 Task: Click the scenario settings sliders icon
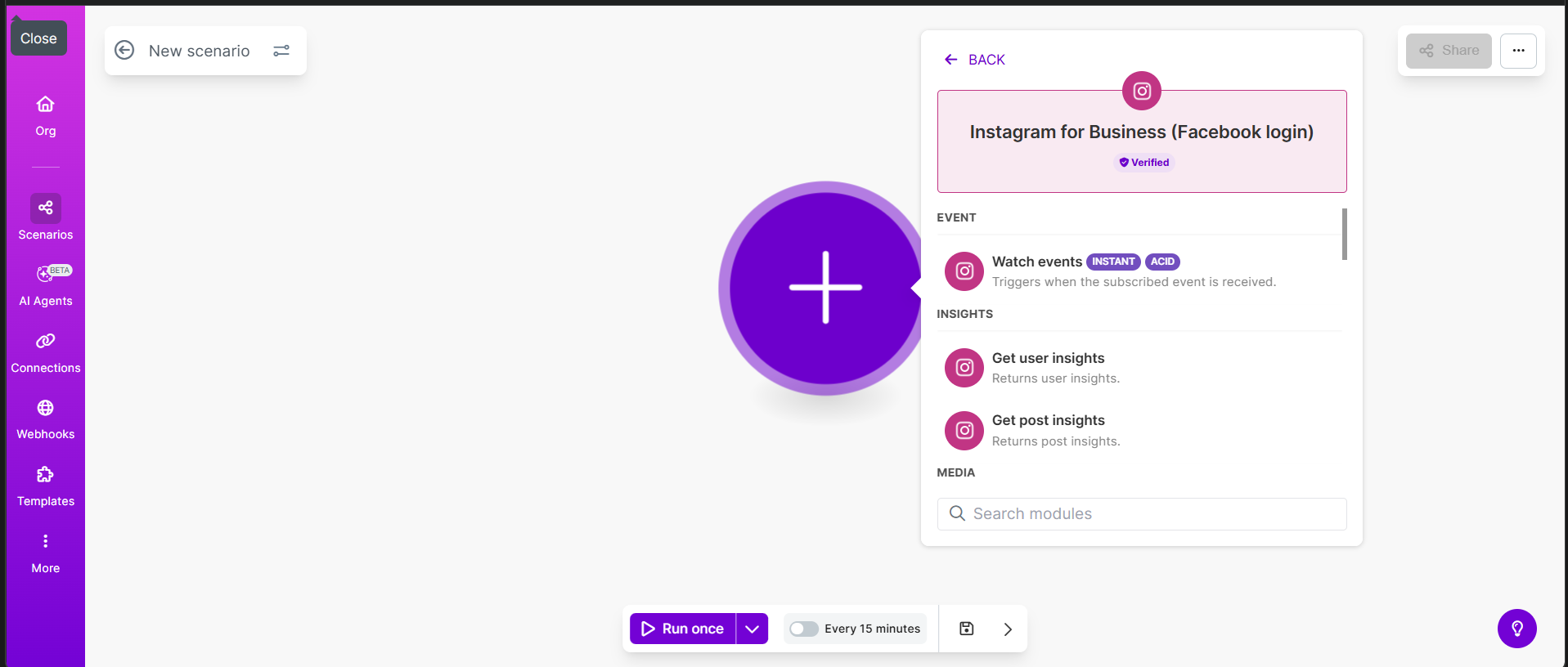click(281, 51)
